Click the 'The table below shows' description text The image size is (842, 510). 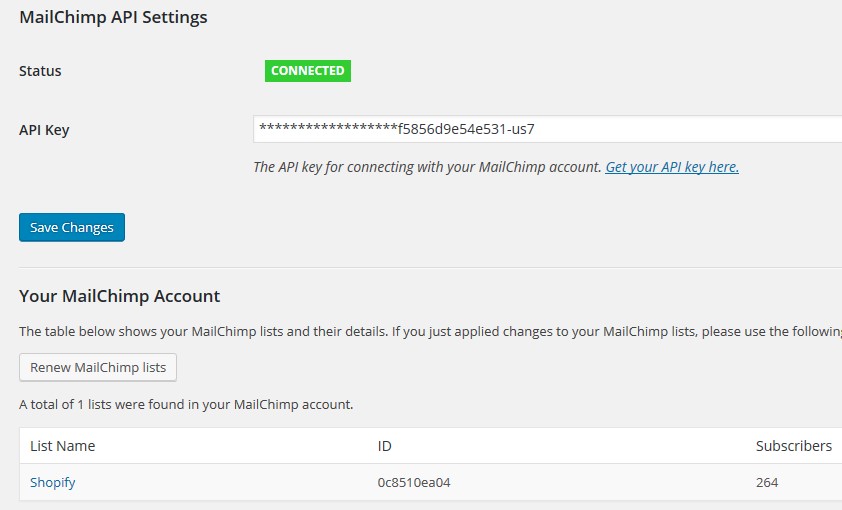(x=431, y=331)
